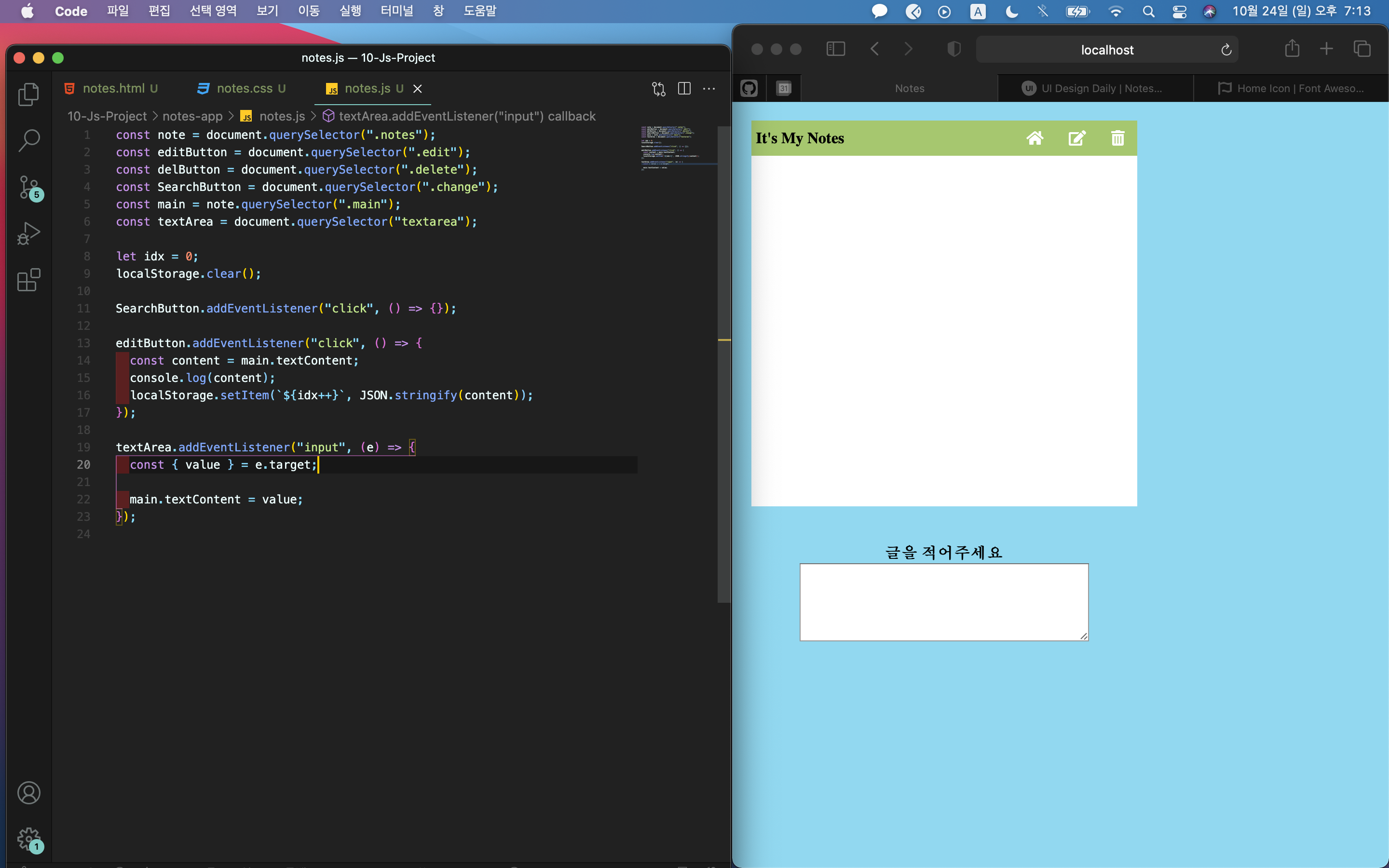Click the trash icon in Notes header

click(x=1117, y=138)
